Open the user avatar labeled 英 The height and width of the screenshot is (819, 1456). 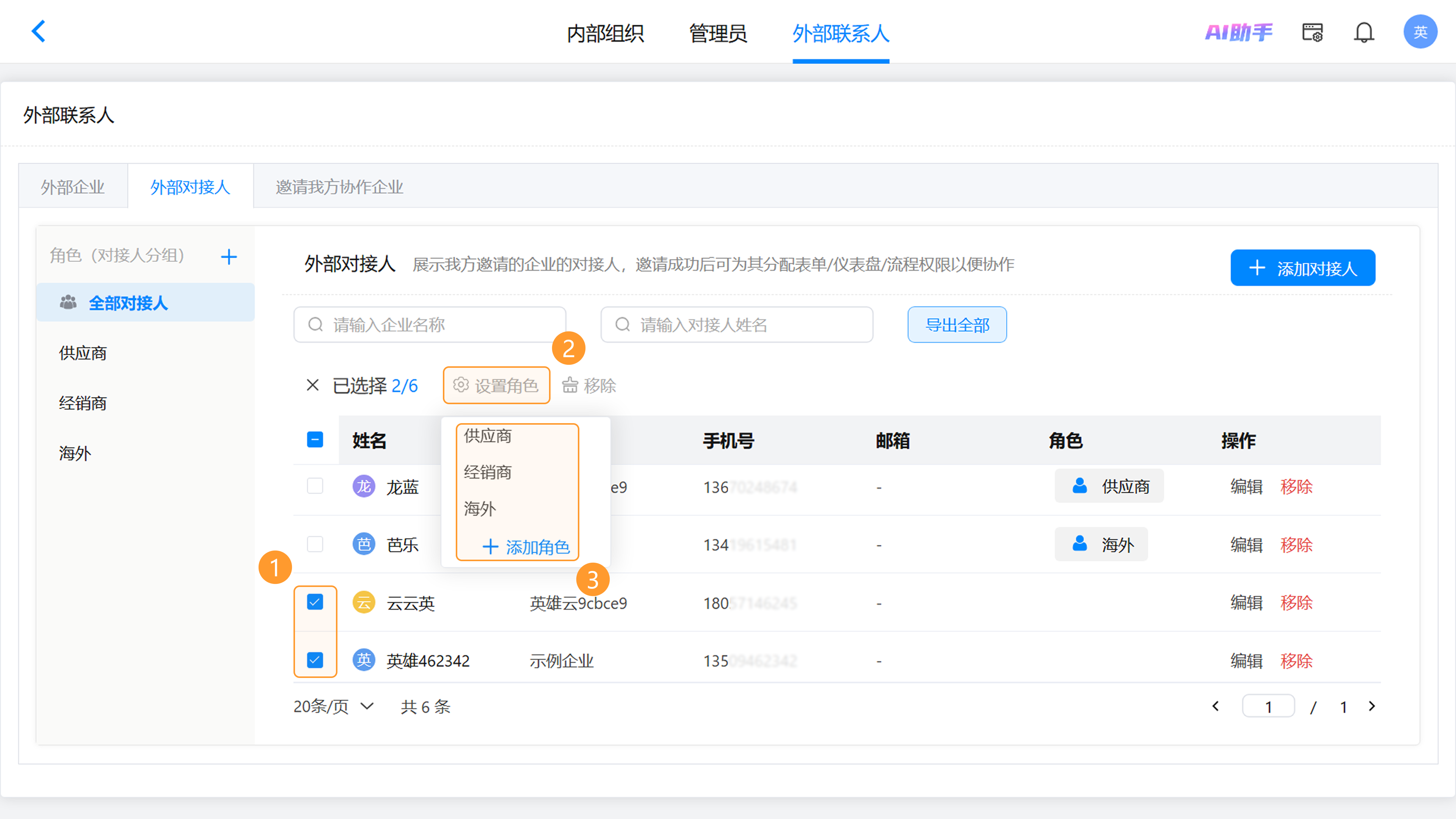click(1420, 32)
